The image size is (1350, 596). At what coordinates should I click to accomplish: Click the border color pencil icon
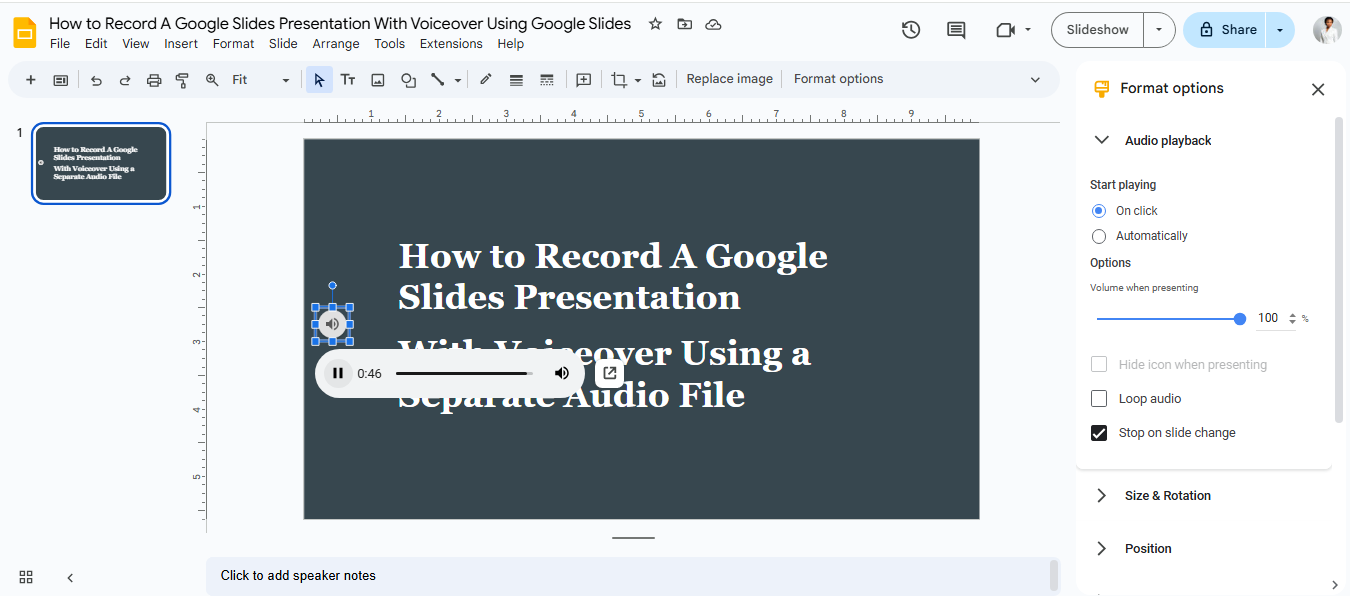(x=486, y=80)
